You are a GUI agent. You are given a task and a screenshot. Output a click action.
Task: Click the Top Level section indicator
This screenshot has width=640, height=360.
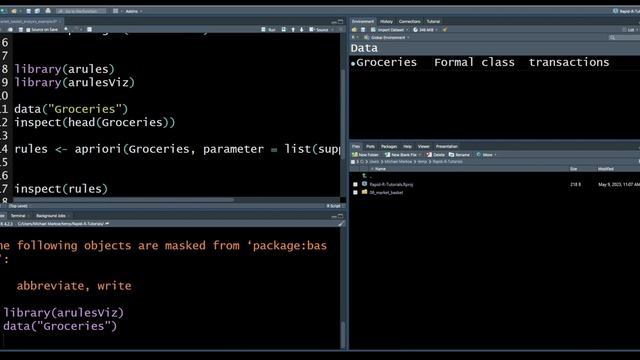coord(18,206)
